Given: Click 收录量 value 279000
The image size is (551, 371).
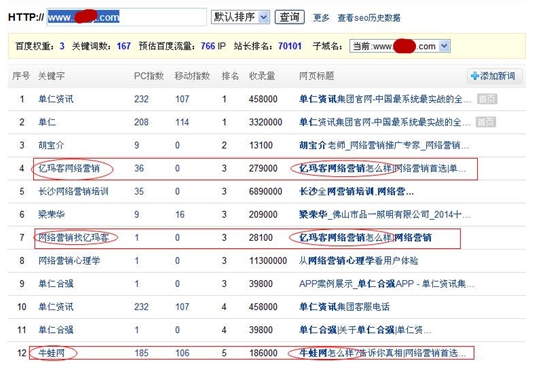Looking at the screenshot, I should click(263, 168).
